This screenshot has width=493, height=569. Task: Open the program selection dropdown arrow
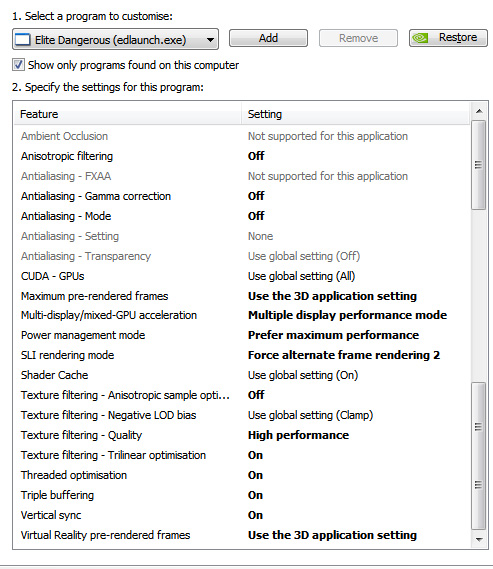210,40
